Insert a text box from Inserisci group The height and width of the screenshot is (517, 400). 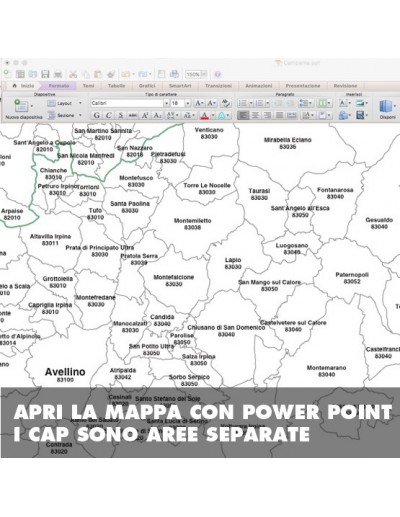coord(343,103)
